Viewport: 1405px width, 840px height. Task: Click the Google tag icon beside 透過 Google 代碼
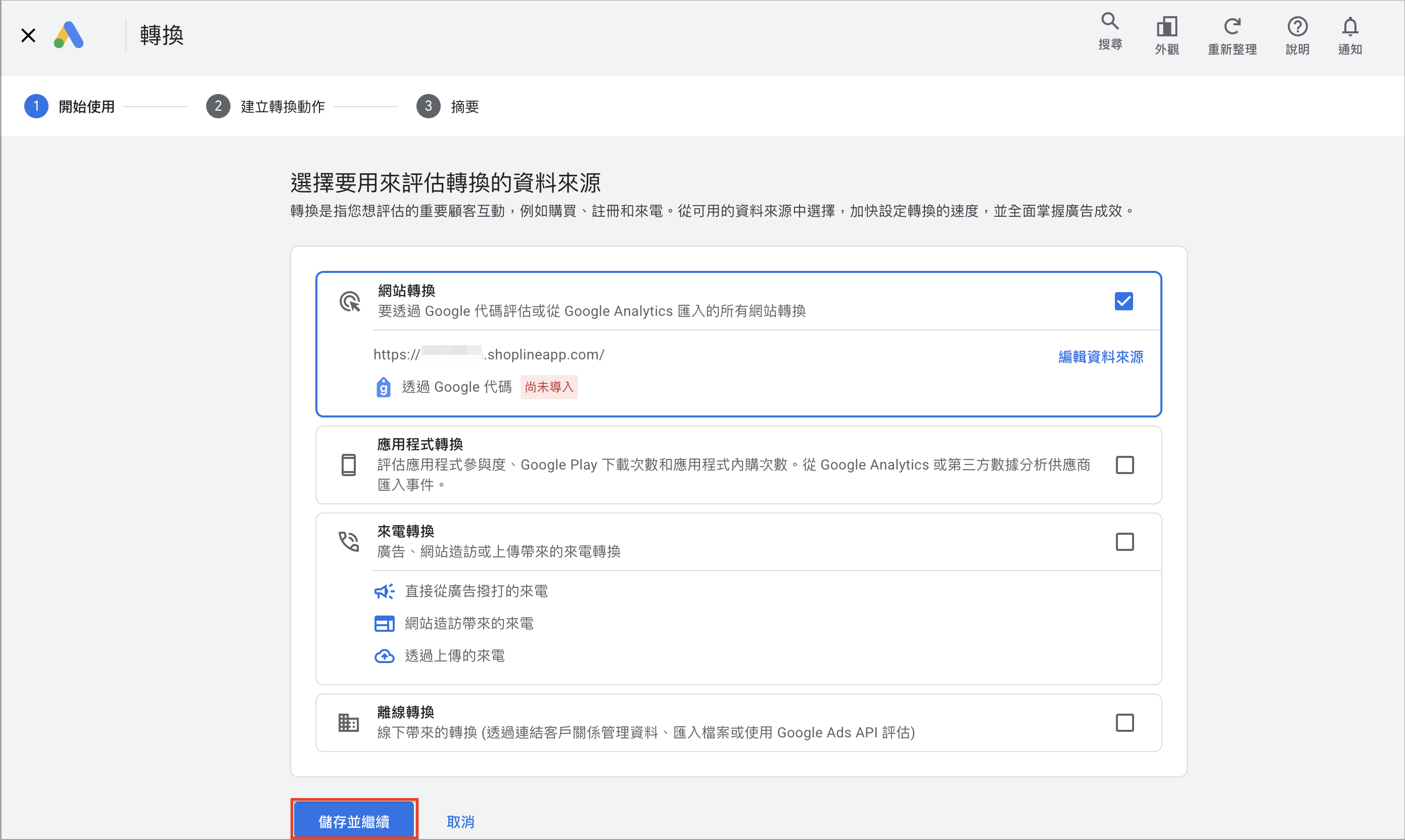point(383,387)
